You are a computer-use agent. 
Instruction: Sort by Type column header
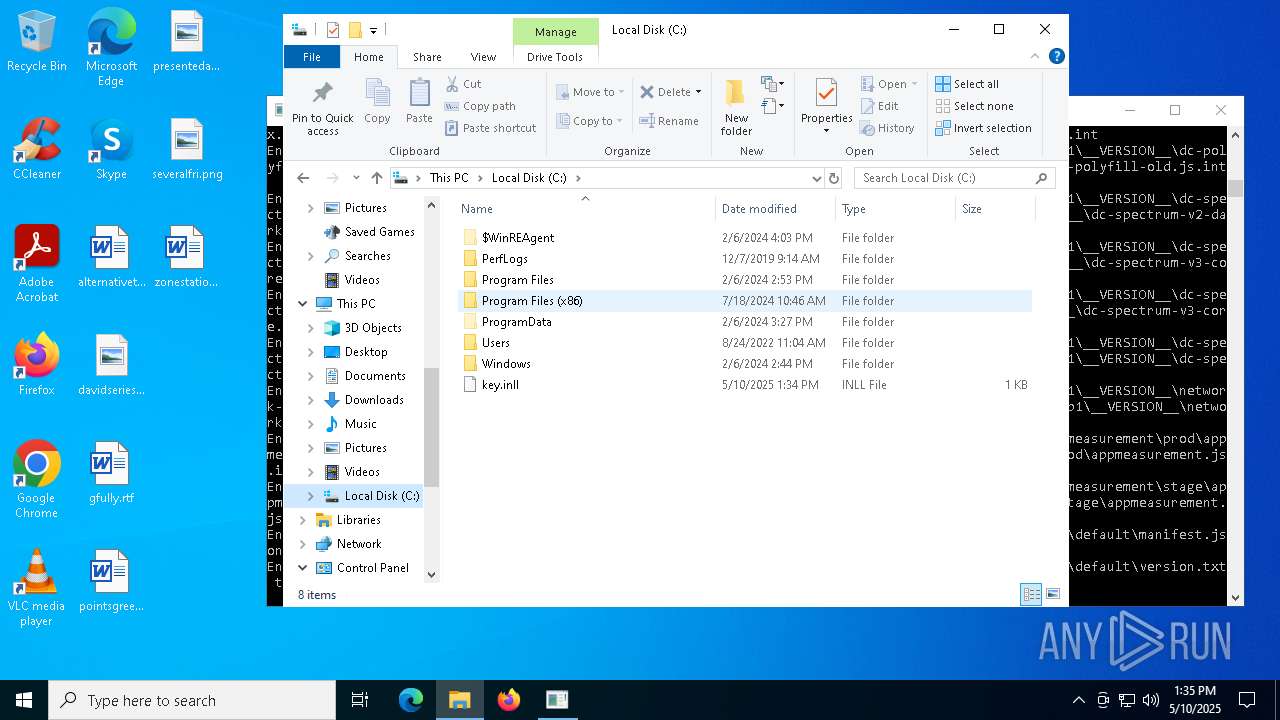pos(895,209)
